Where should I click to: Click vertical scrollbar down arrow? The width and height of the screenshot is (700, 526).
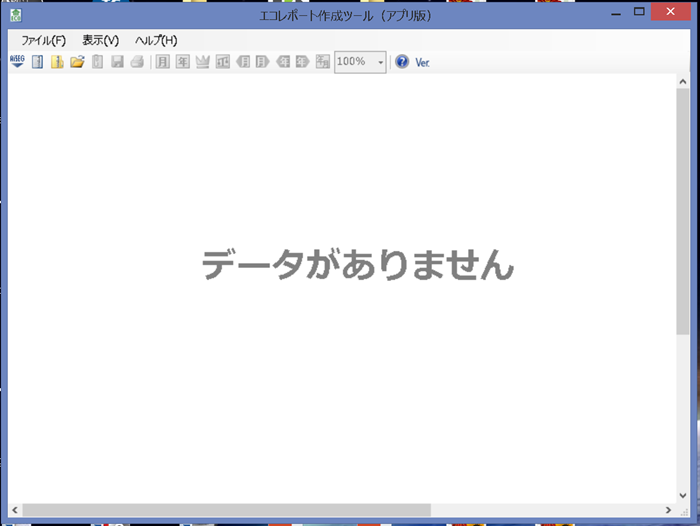[x=683, y=495]
